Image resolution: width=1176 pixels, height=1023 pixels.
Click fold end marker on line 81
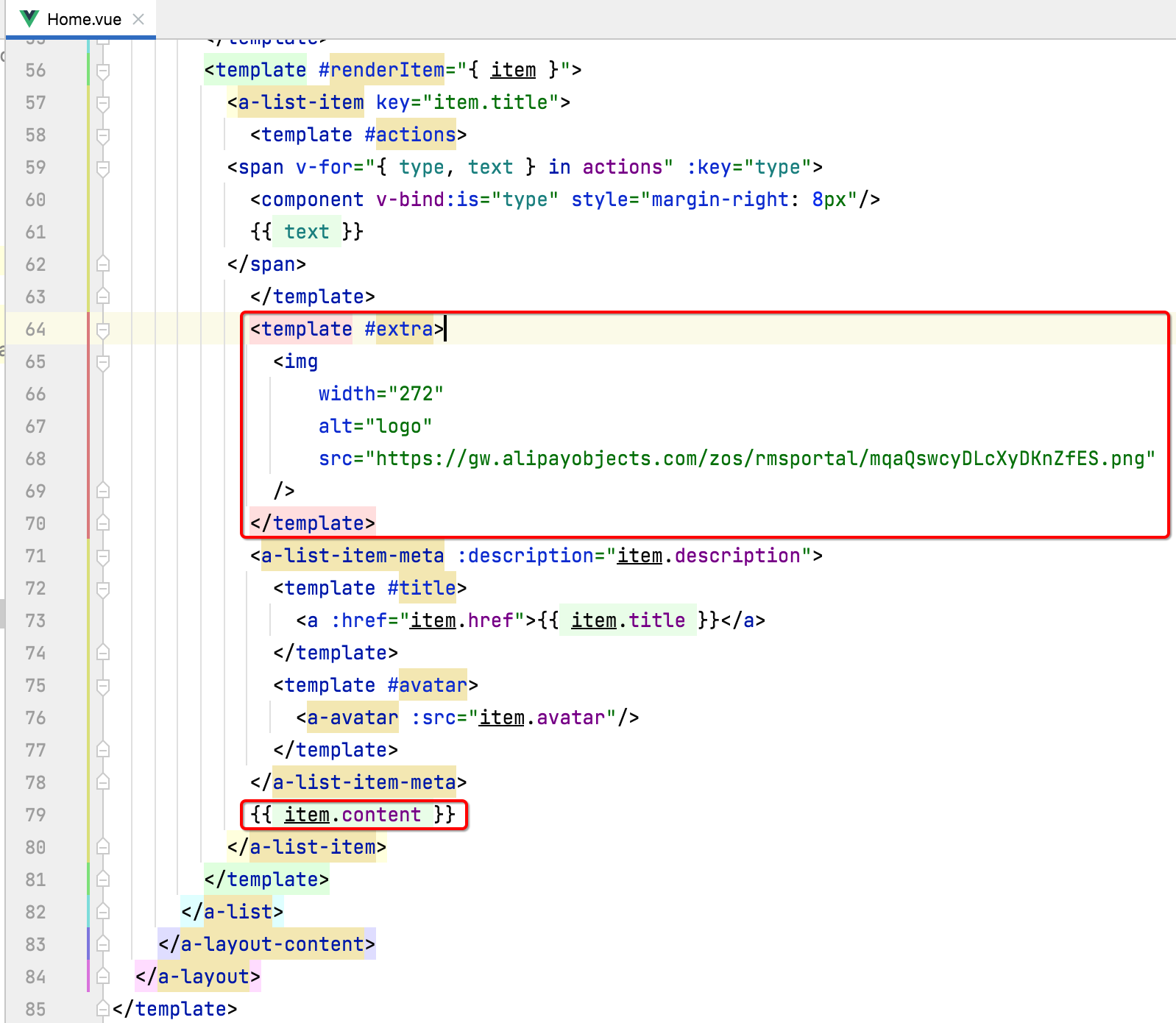(103, 879)
